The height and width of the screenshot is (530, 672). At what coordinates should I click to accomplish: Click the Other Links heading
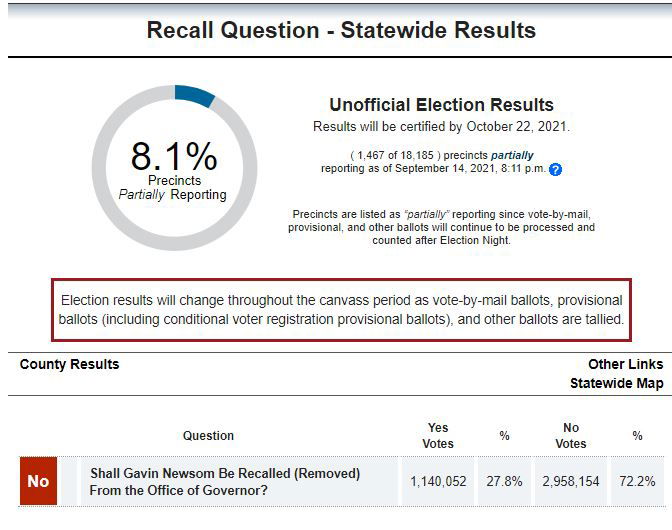(625, 364)
